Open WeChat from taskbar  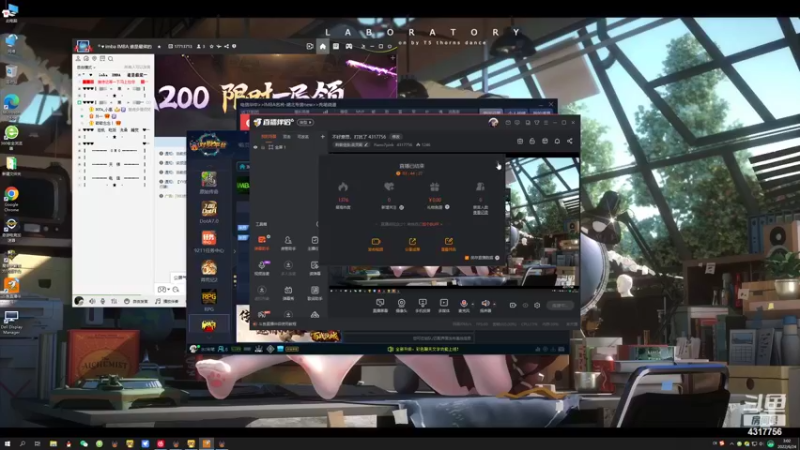click(x=84, y=444)
